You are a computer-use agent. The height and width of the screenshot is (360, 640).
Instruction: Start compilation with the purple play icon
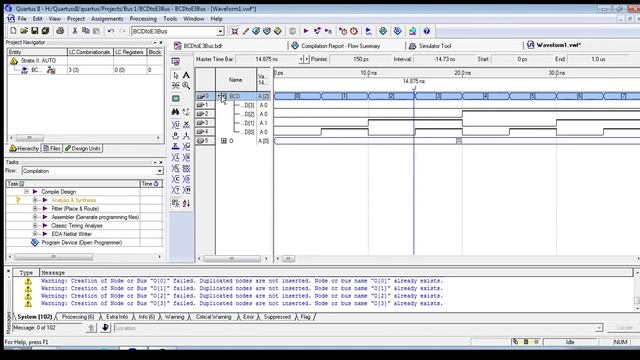coord(306,31)
